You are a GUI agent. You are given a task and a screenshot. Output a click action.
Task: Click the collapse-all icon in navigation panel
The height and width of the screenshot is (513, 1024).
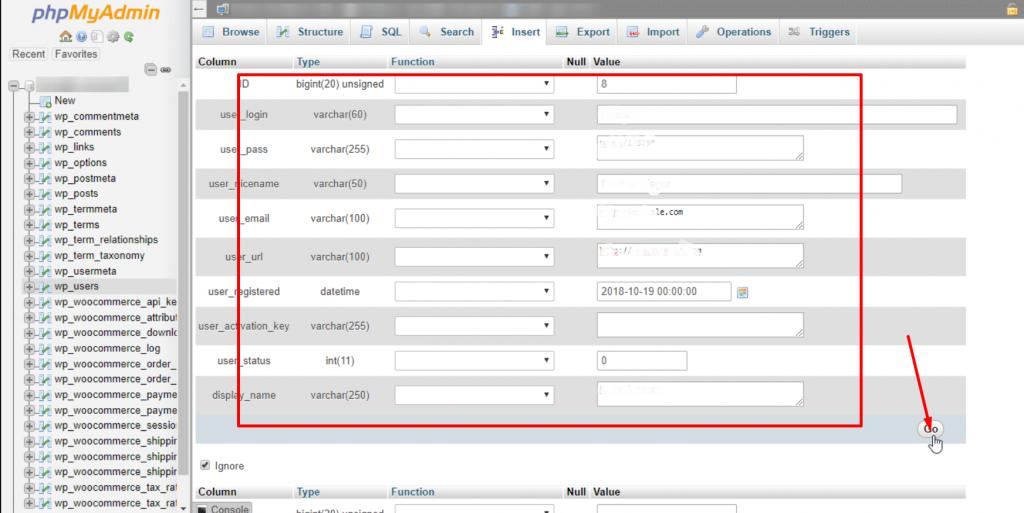(150, 69)
